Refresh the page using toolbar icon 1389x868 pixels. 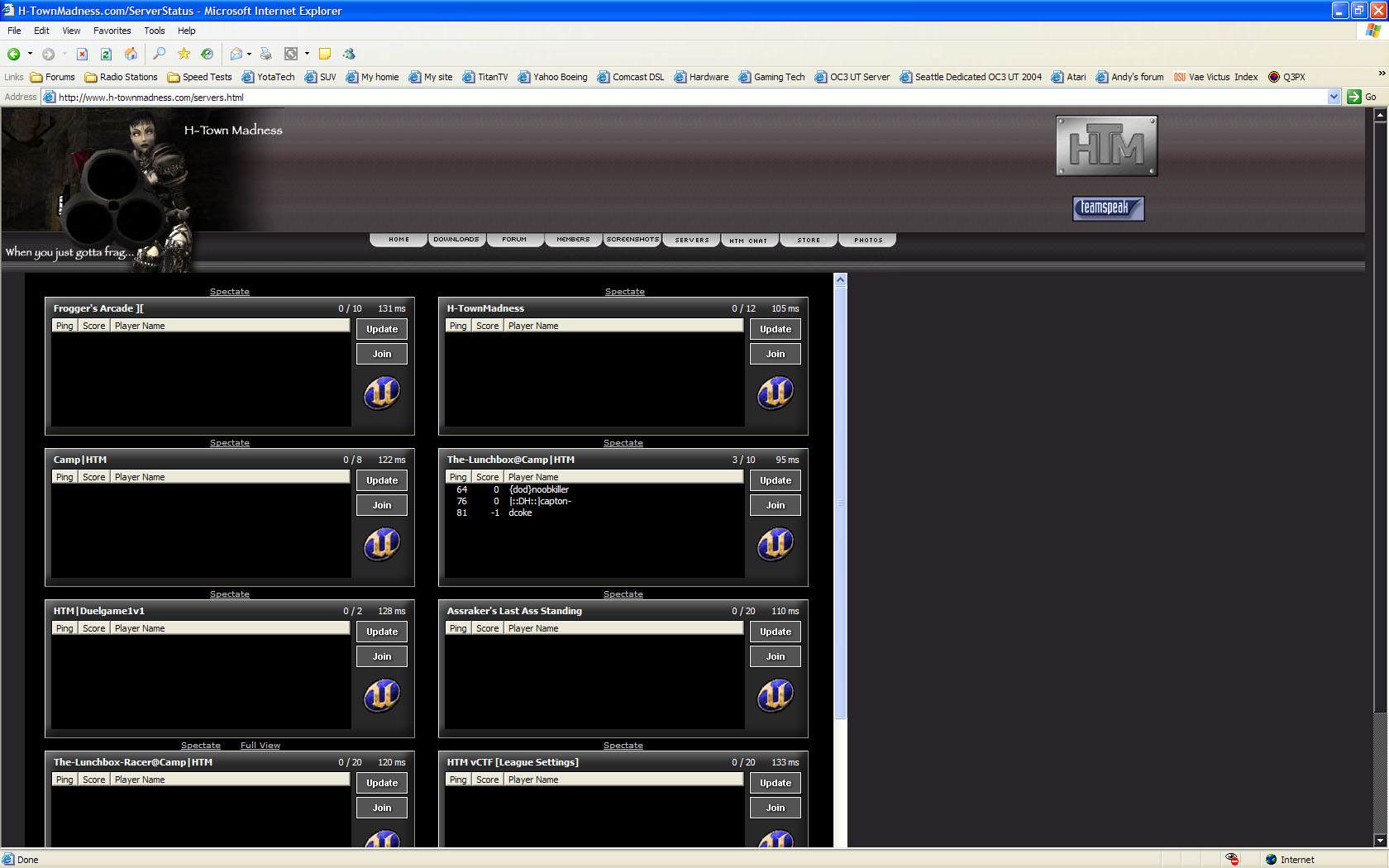(106, 54)
